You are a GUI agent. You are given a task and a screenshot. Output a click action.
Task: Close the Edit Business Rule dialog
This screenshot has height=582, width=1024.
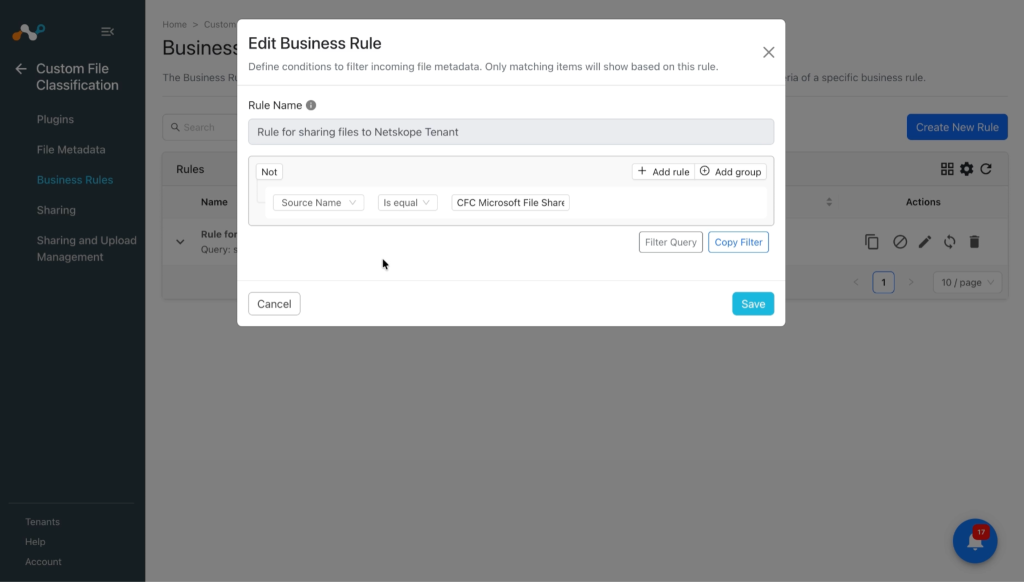(x=768, y=52)
